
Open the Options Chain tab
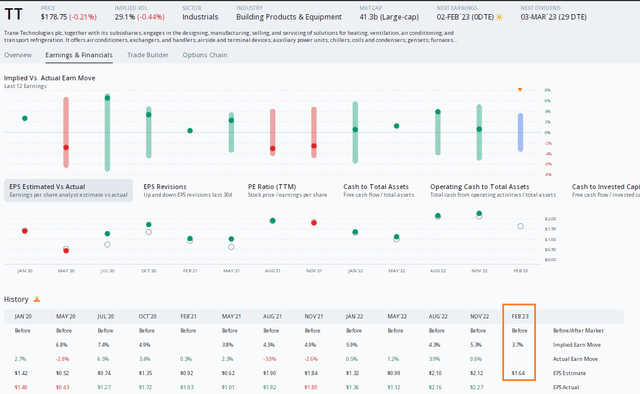click(205, 55)
